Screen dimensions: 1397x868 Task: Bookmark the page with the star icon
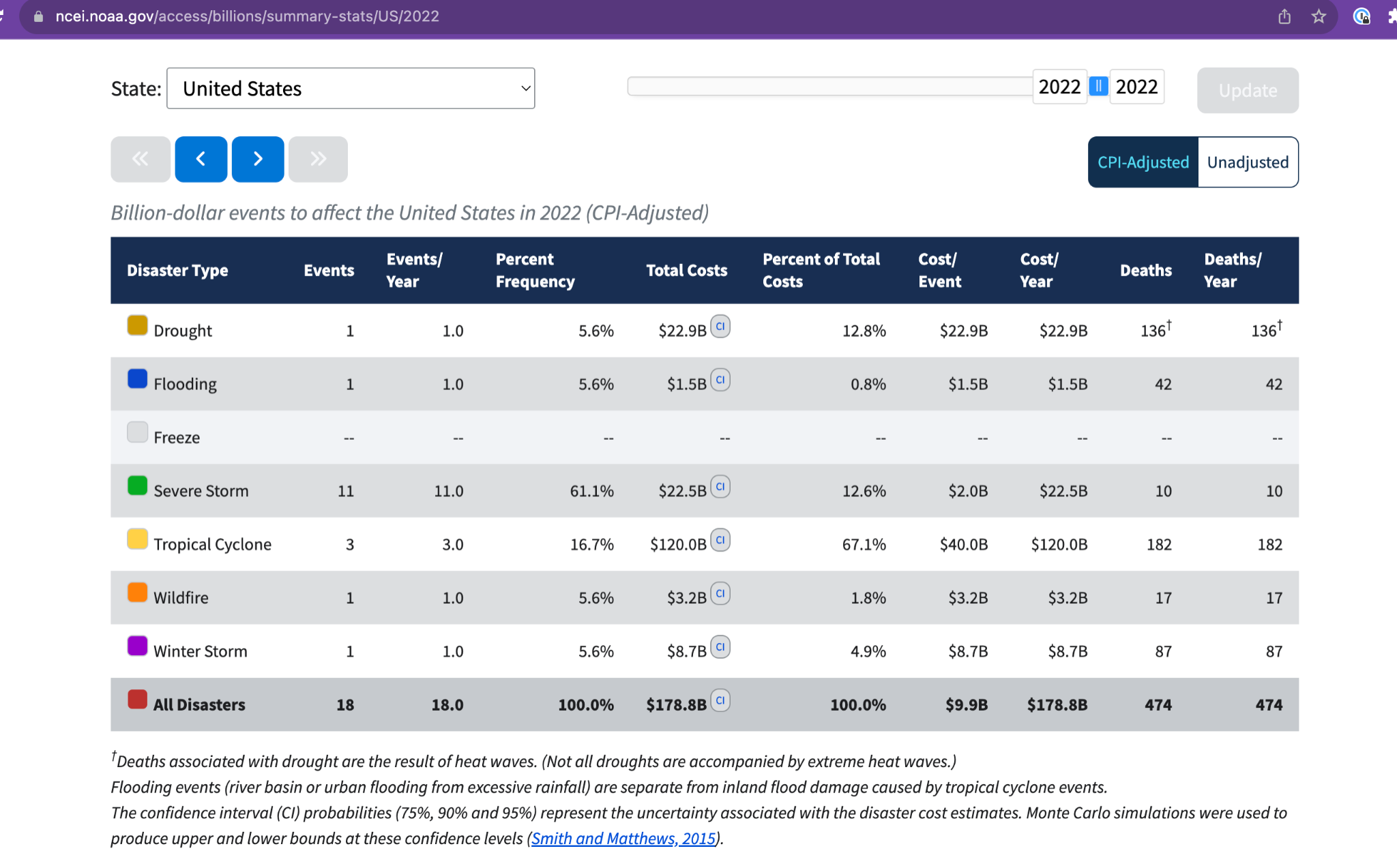[1319, 16]
